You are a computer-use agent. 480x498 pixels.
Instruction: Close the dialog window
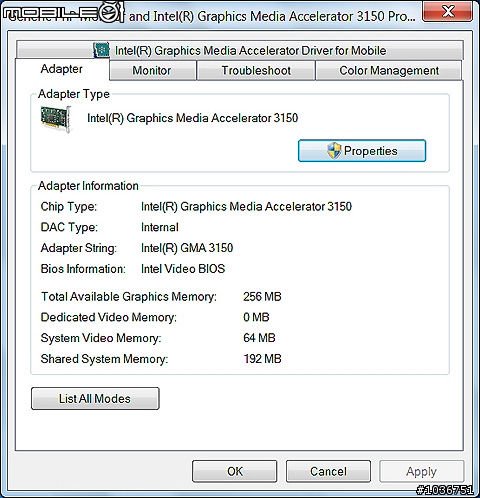tap(447, 12)
